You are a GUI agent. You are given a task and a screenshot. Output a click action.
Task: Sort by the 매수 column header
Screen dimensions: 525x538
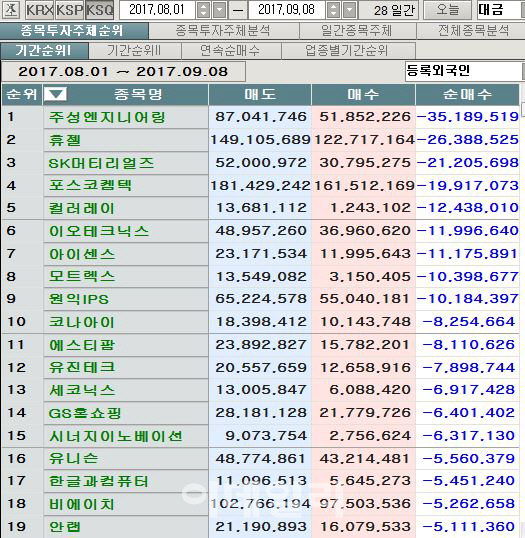coord(363,94)
